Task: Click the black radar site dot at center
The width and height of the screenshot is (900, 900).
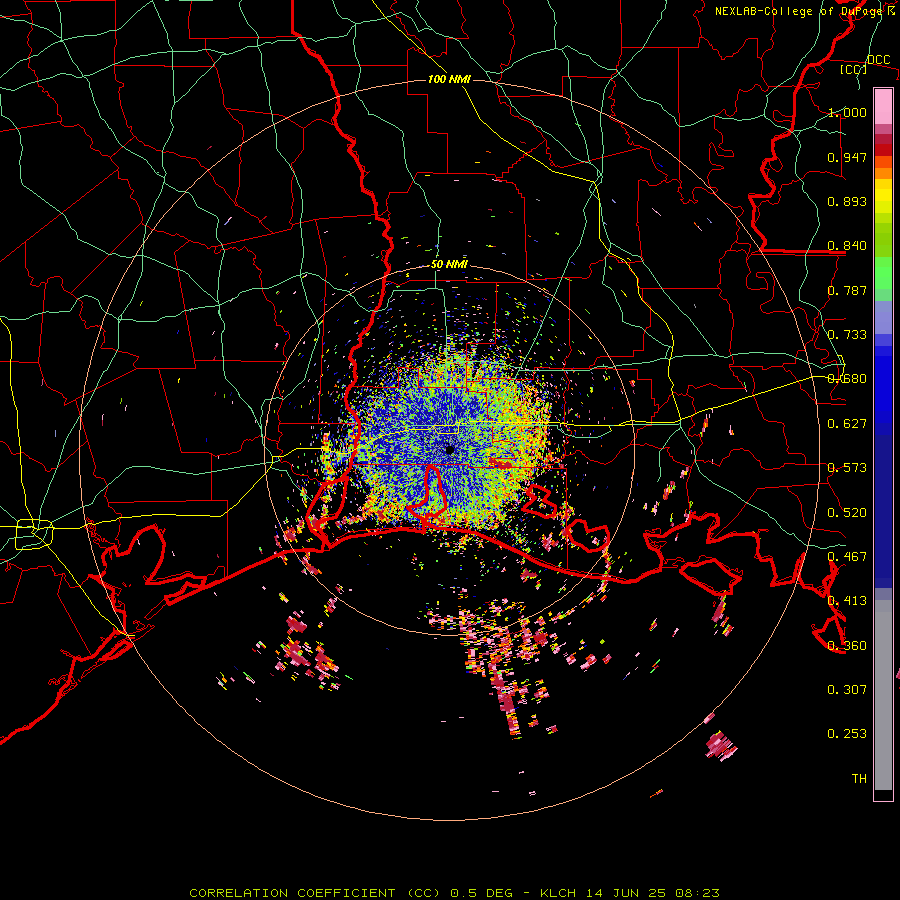Action: pyautogui.click(x=450, y=449)
